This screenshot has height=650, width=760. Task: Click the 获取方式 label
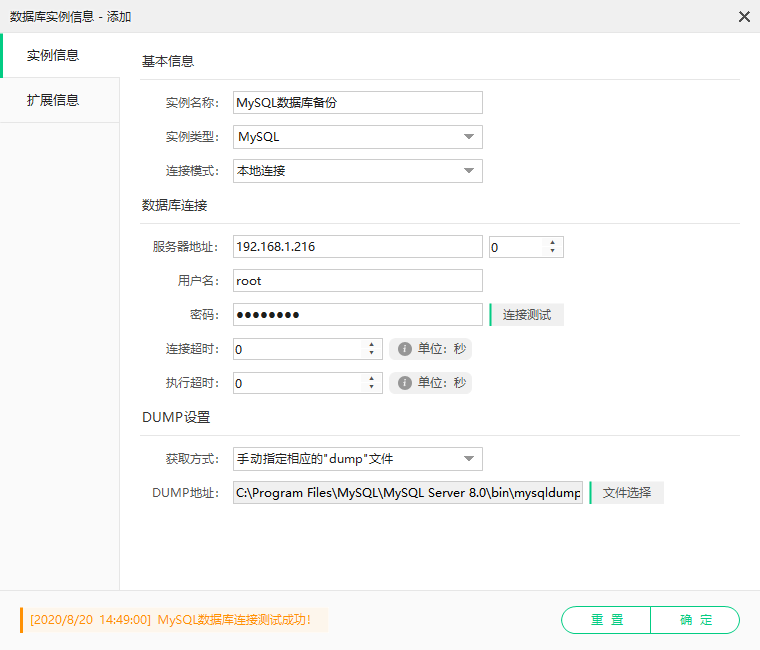tap(192, 459)
